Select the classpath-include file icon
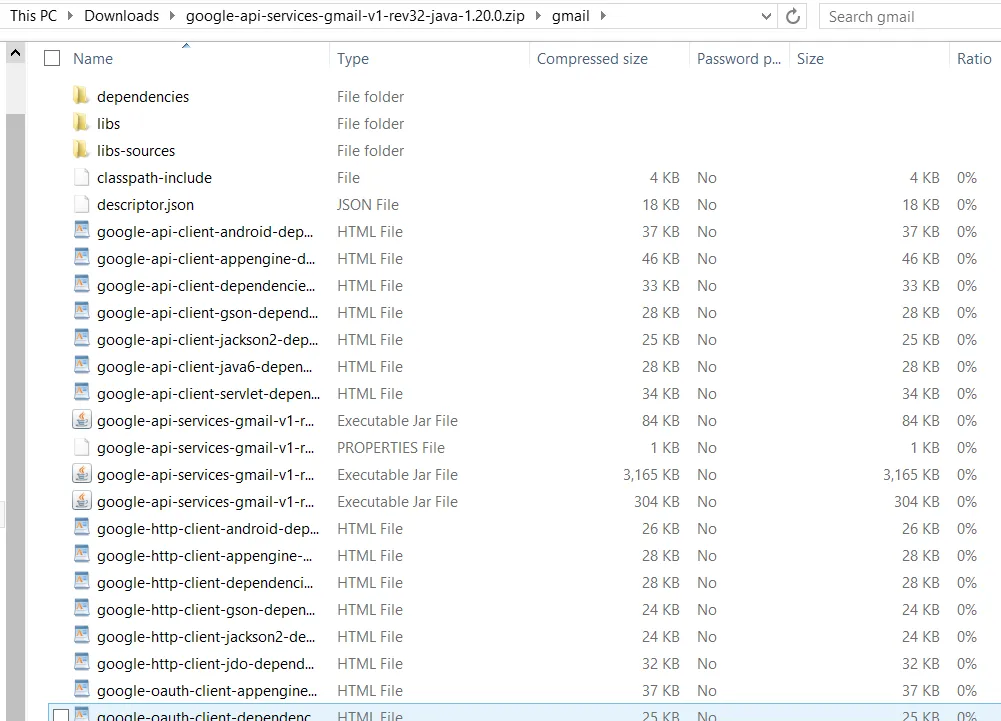The image size is (1001, 721). click(x=81, y=177)
